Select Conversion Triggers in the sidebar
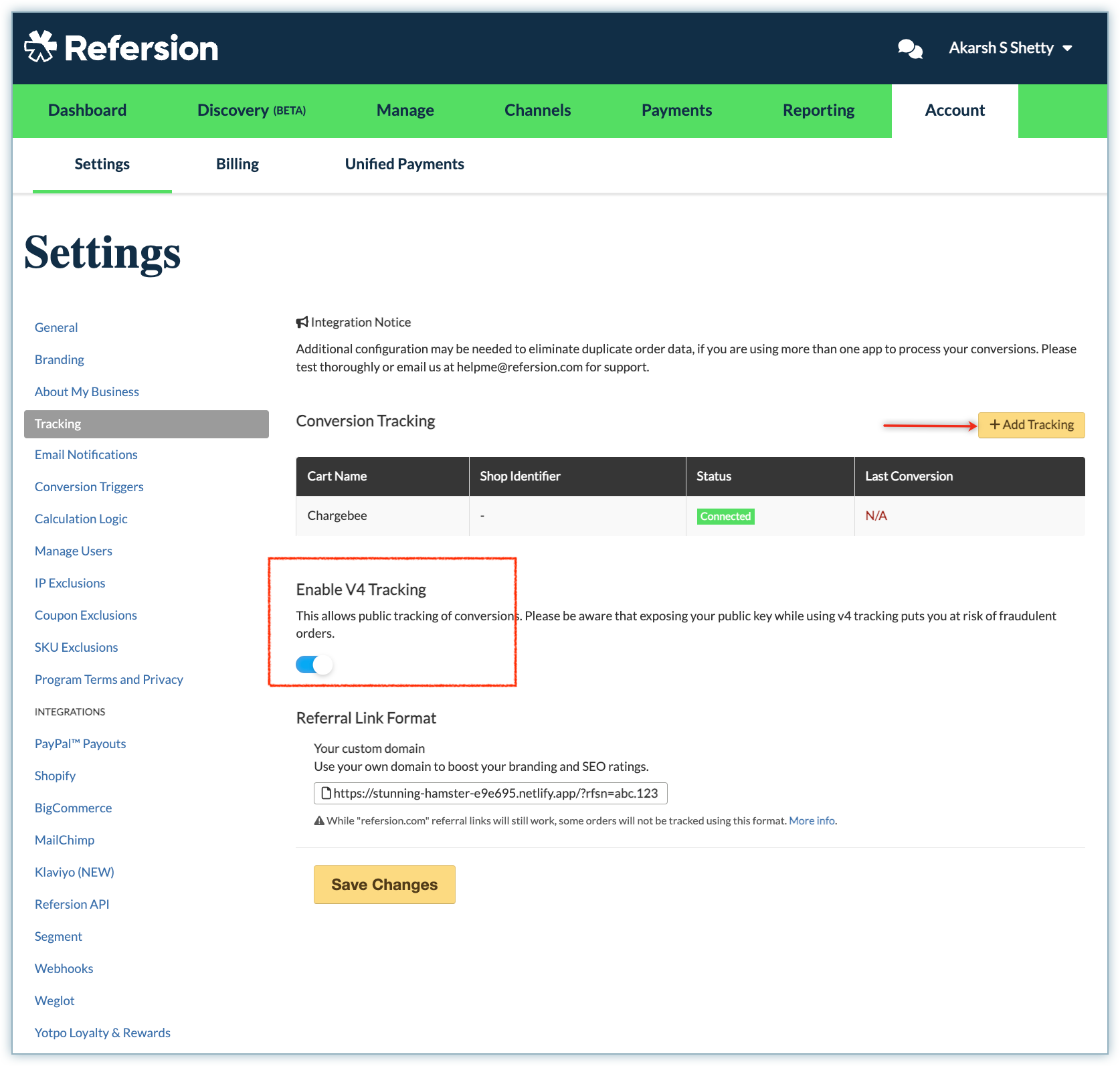The height and width of the screenshot is (1066, 1120). 89,486
